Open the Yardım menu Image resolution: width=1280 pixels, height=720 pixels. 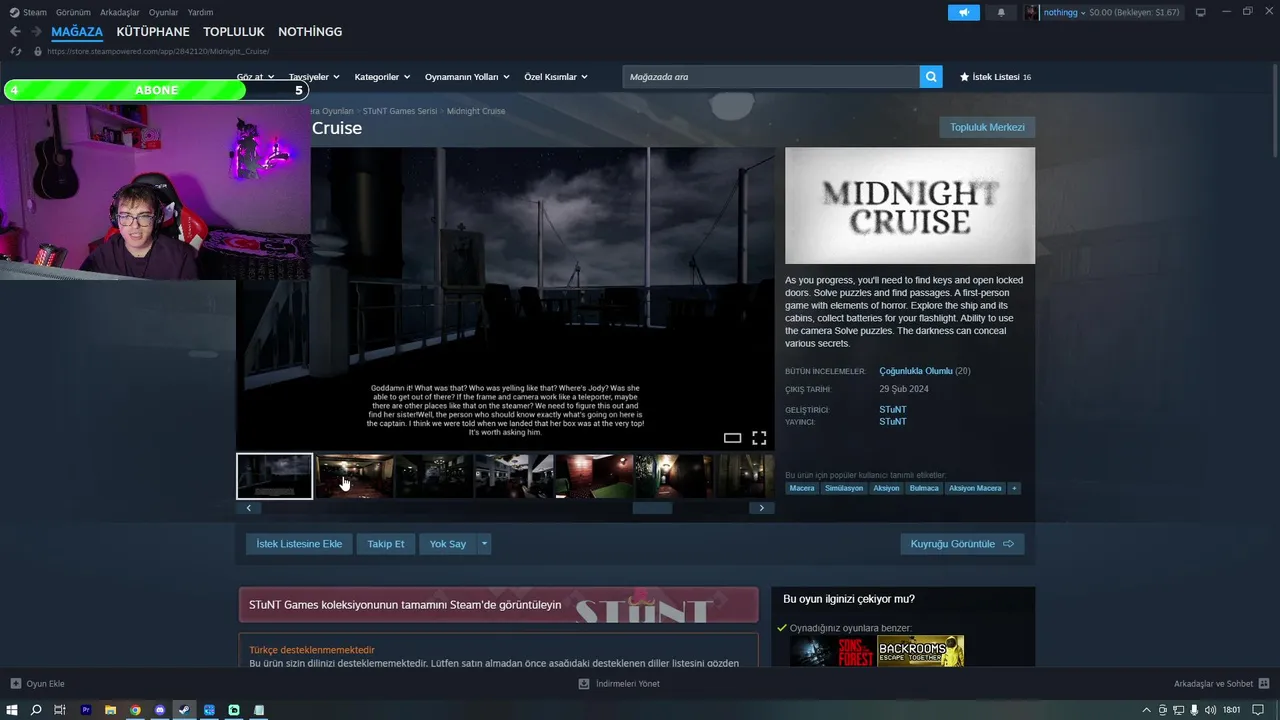click(201, 12)
